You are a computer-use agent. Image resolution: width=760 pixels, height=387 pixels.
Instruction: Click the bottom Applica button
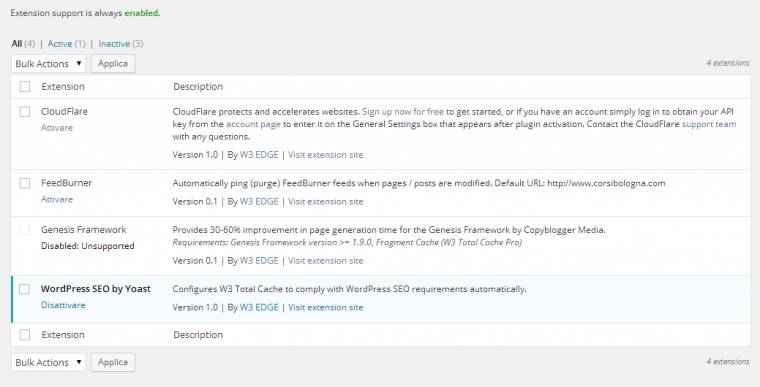tap(113, 362)
